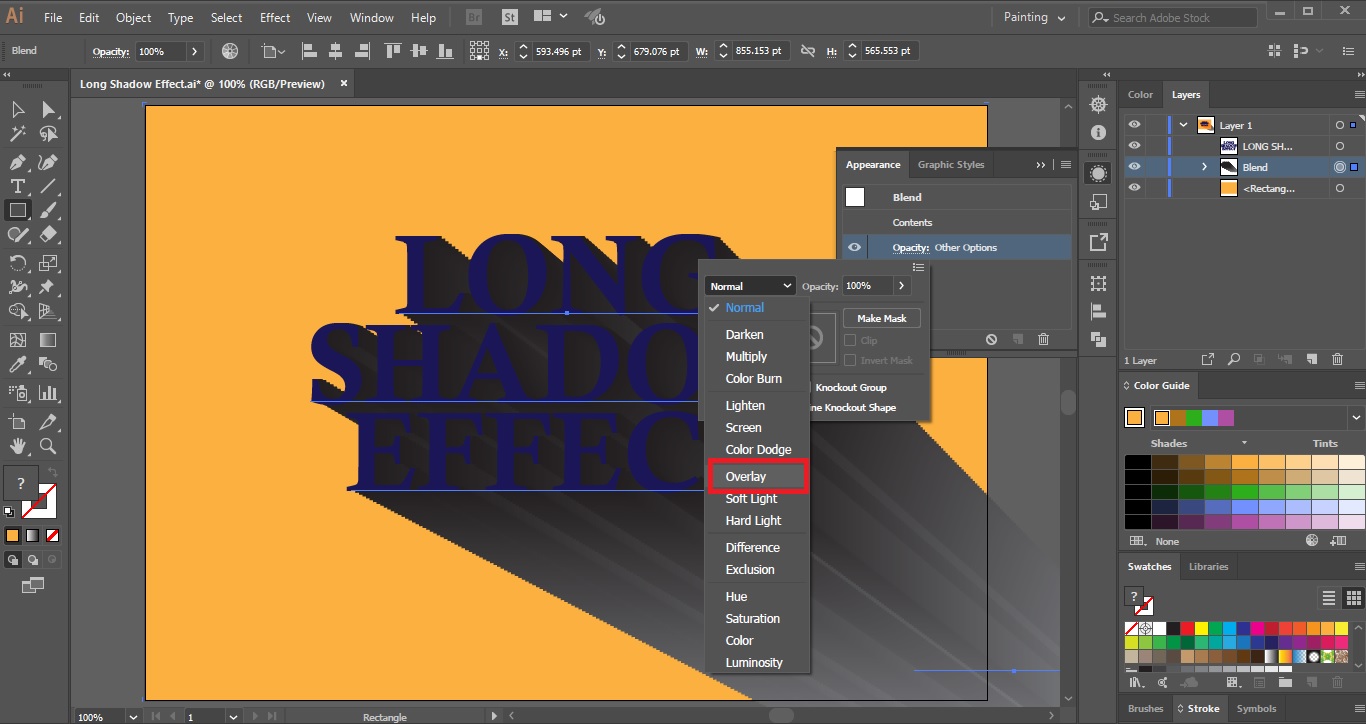Image resolution: width=1366 pixels, height=724 pixels.
Task: Activate the Rectangle tool
Action: 16,210
